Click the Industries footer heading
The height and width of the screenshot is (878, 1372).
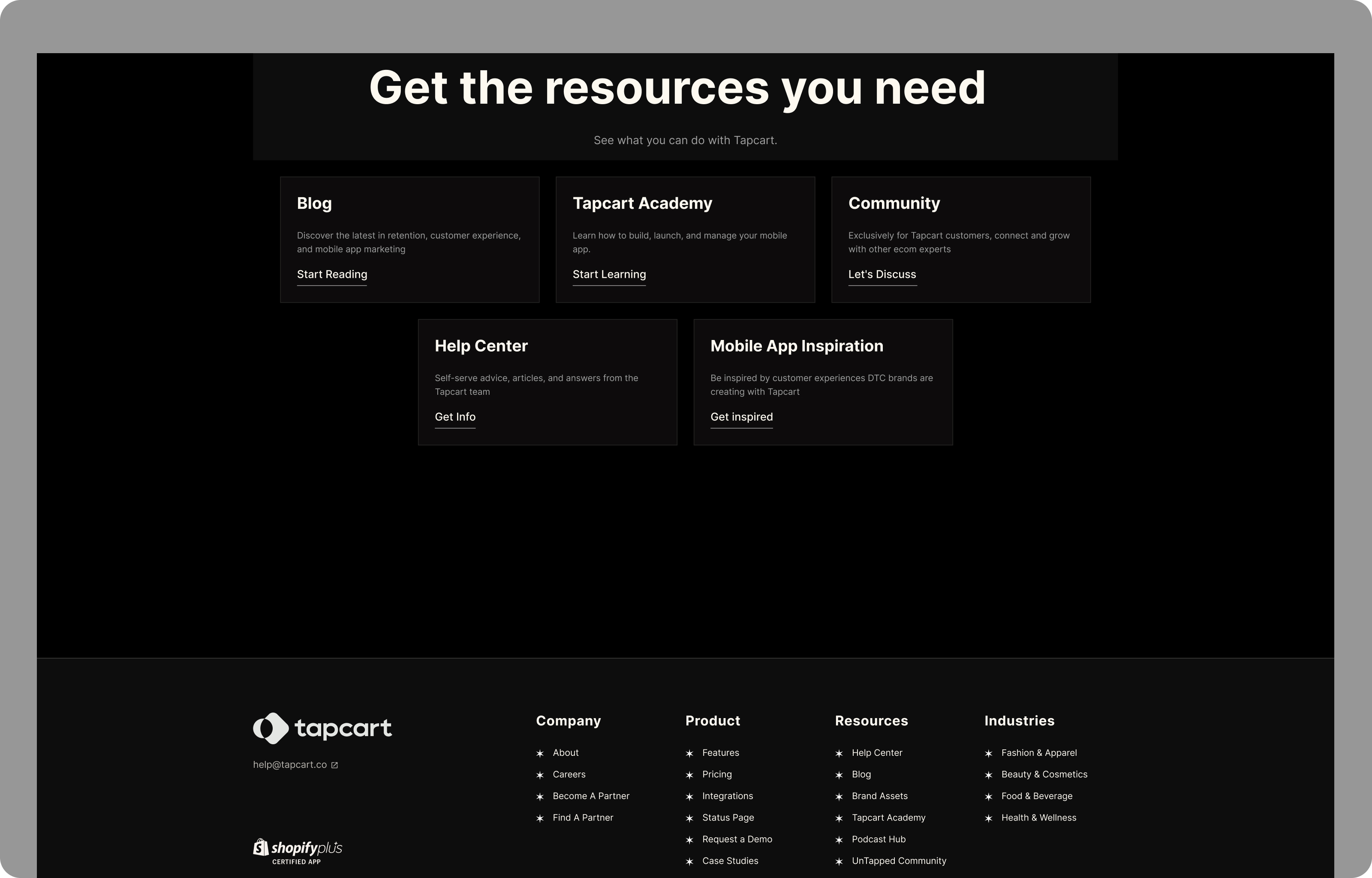[1019, 721]
